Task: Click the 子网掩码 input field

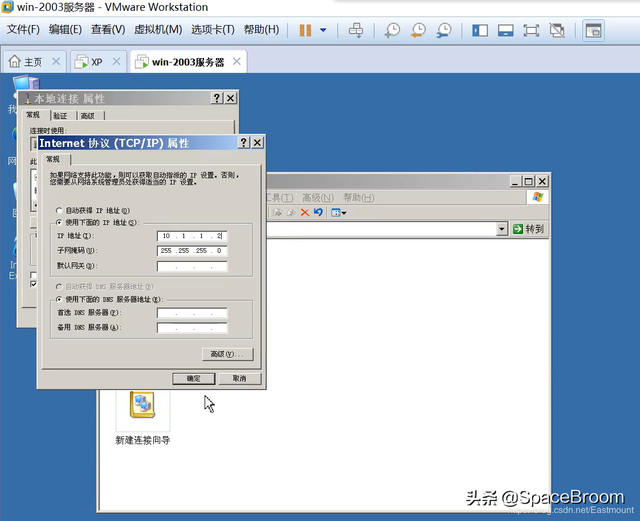Action: 192,251
